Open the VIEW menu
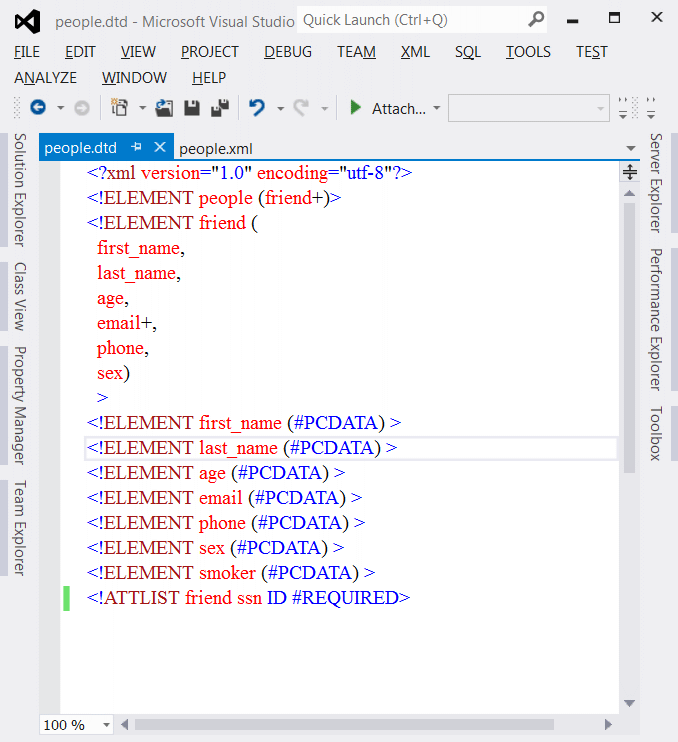 (138, 52)
